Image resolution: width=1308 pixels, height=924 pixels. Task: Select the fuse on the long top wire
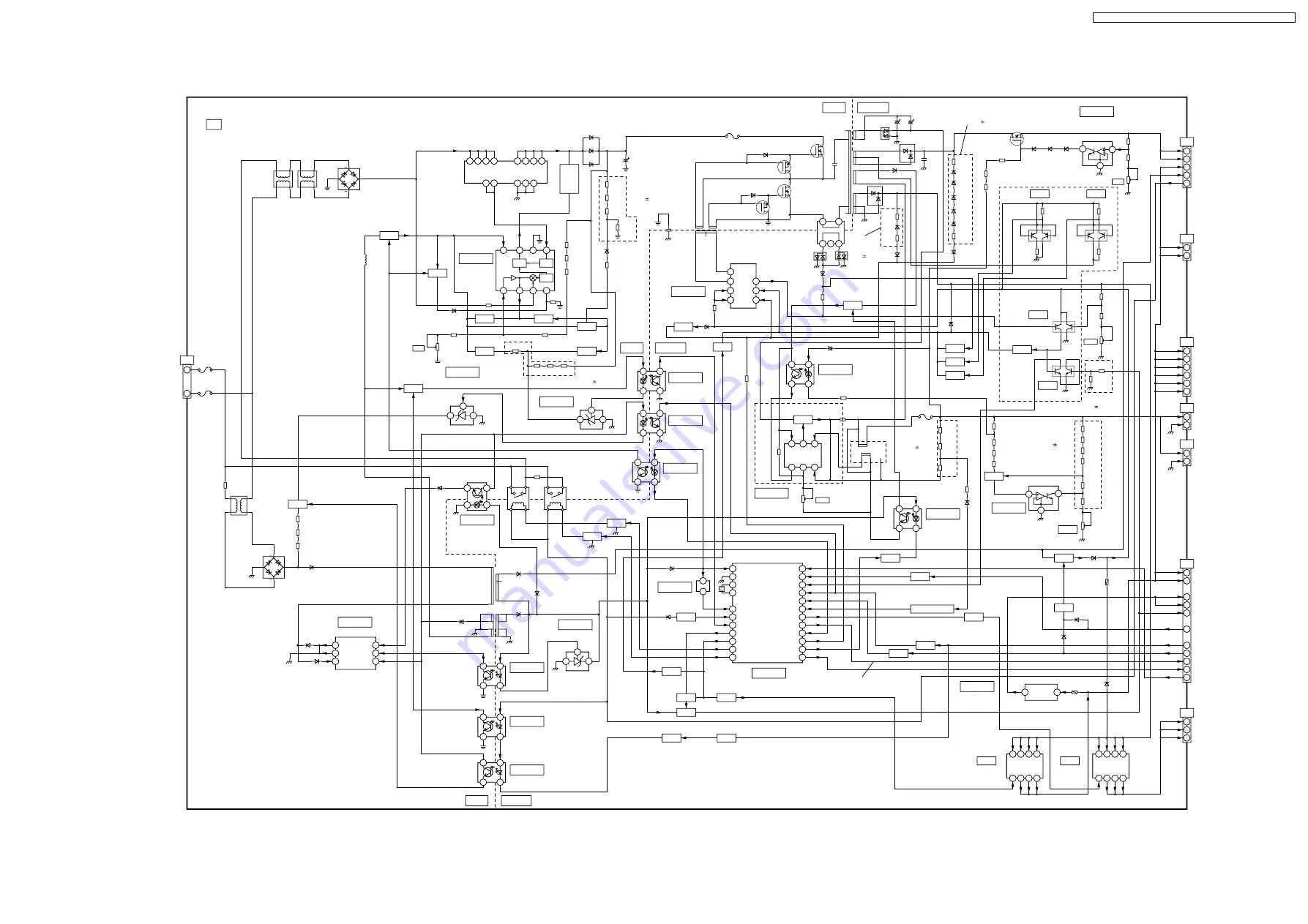click(x=732, y=136)
